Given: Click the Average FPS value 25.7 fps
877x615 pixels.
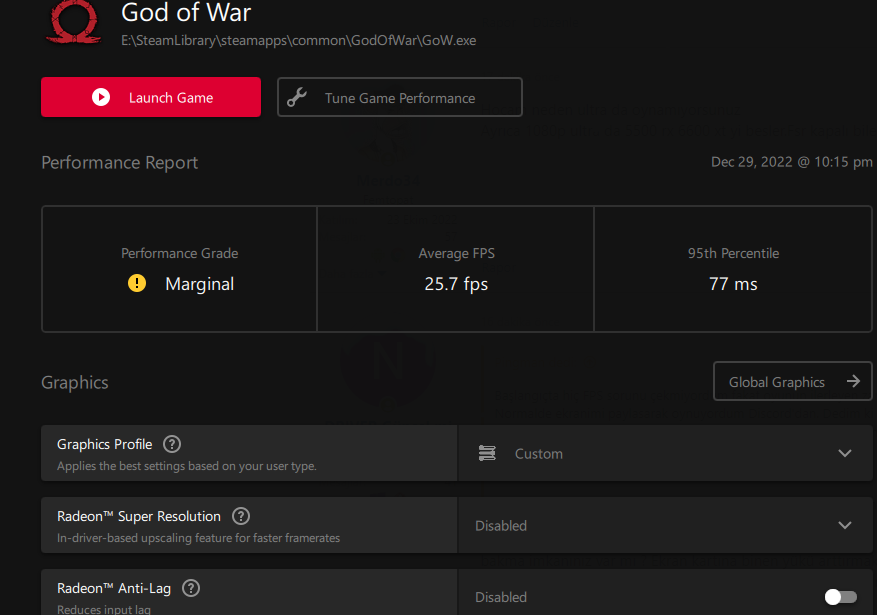Looking at the screenshot, I should [456, 284].
